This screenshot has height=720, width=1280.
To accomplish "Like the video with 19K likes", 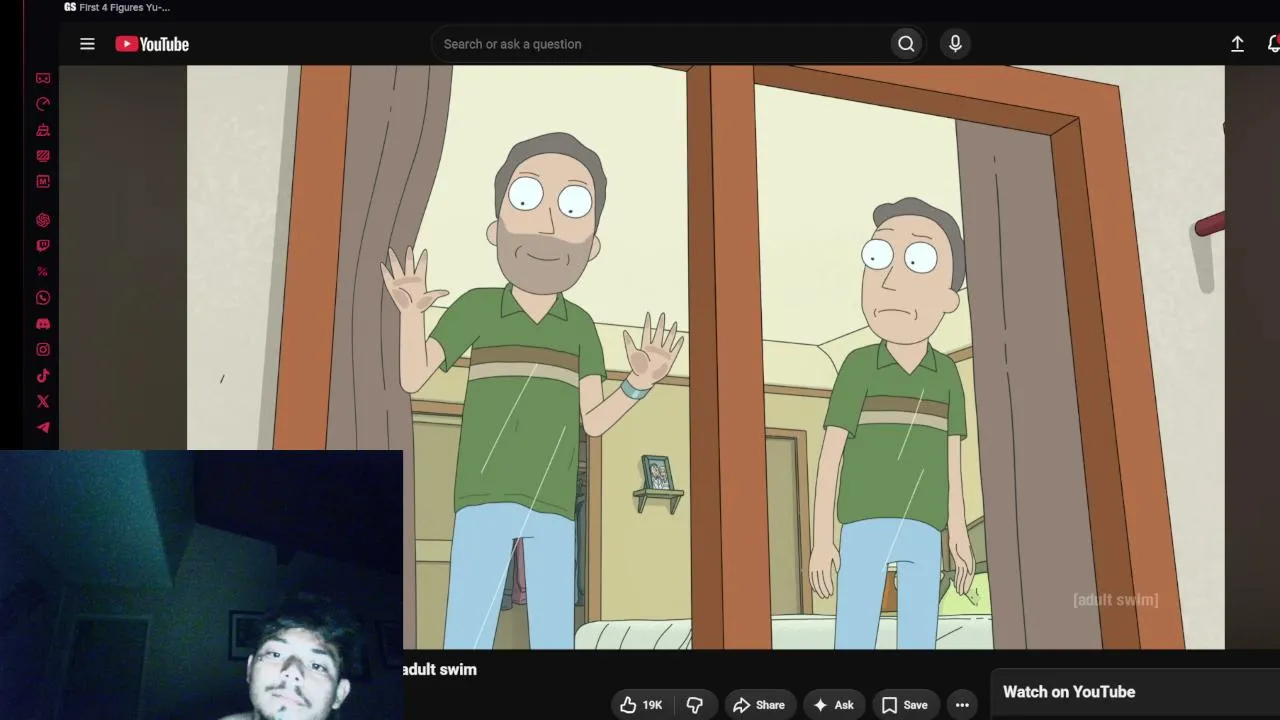I will 641,705.
